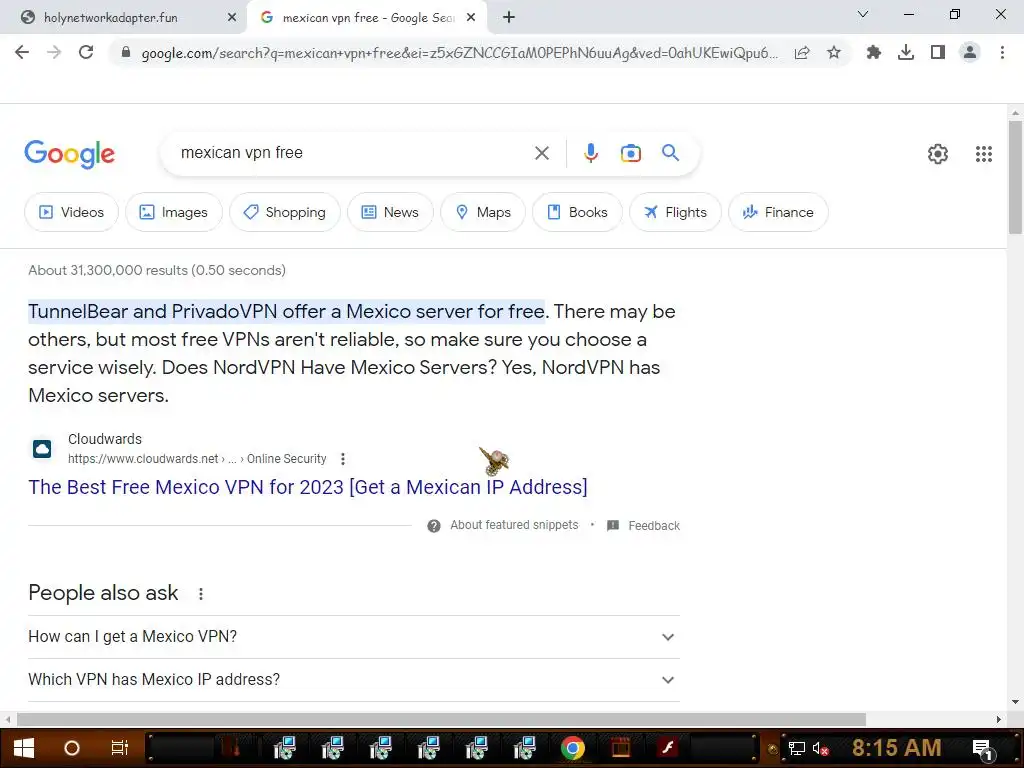This screenshot has height=768, width=1024.
Task: Click the horizontal scrollbar thumb
Action: pyautogui.click(x=441, y=720)
